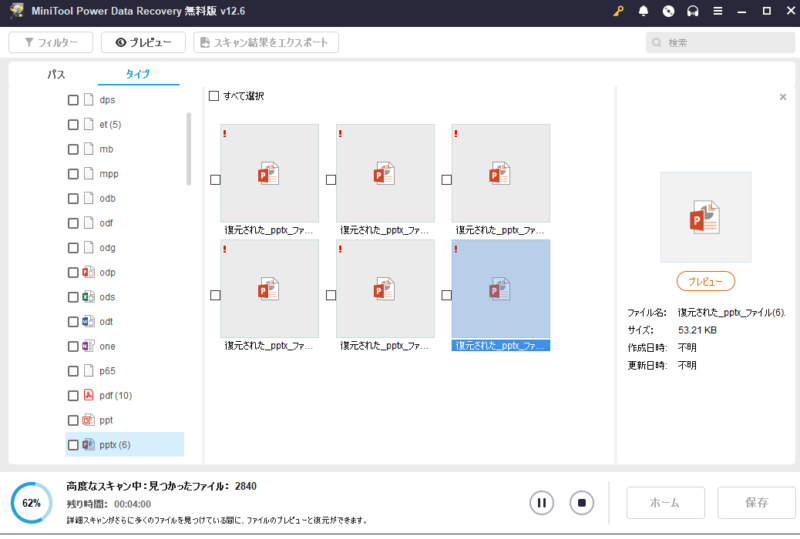The height and width of the screenshot is (539, 800).
Task: Tick the すべて選択 checkbox
Action: click(x=214, y=96)
